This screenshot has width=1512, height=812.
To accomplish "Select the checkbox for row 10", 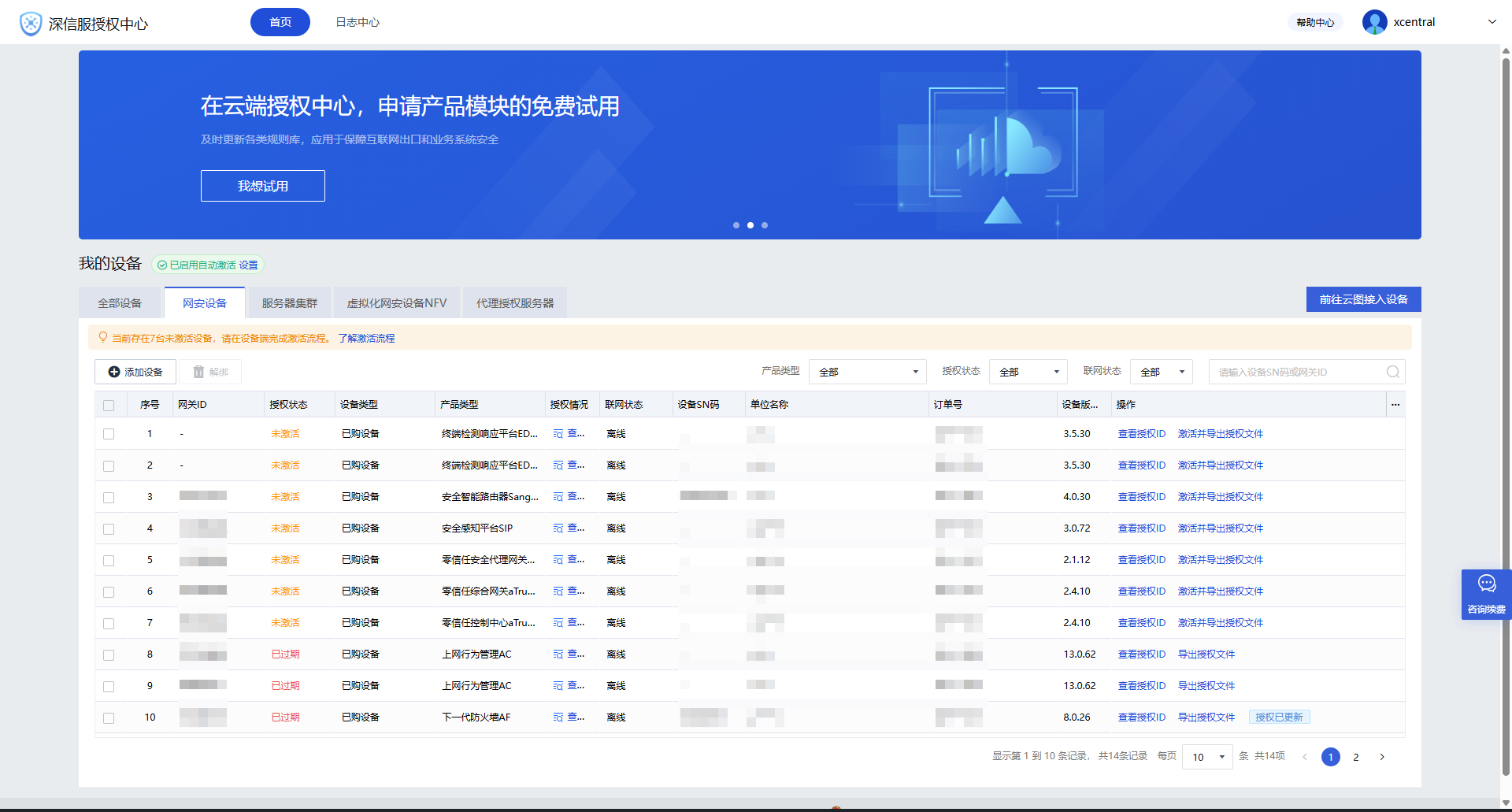I will (x=109, y=718).
